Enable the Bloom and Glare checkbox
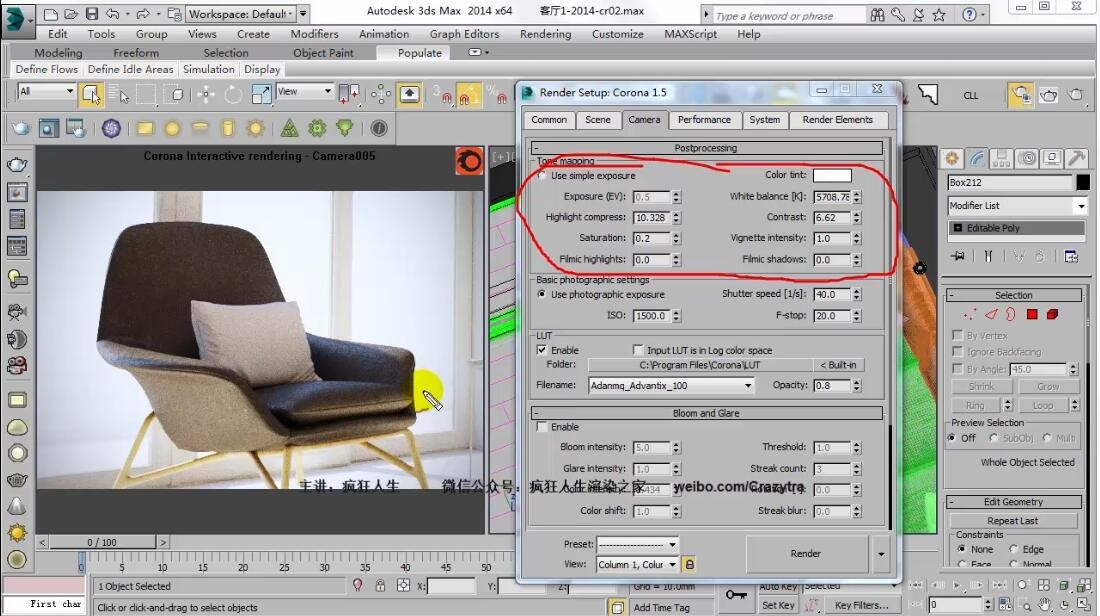This screenshot has height=616, width=1100. click(x=542, y=427)
